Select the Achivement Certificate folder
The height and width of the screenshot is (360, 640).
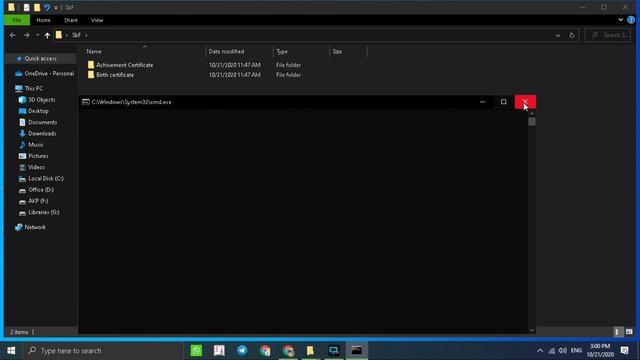pos(124,65)
